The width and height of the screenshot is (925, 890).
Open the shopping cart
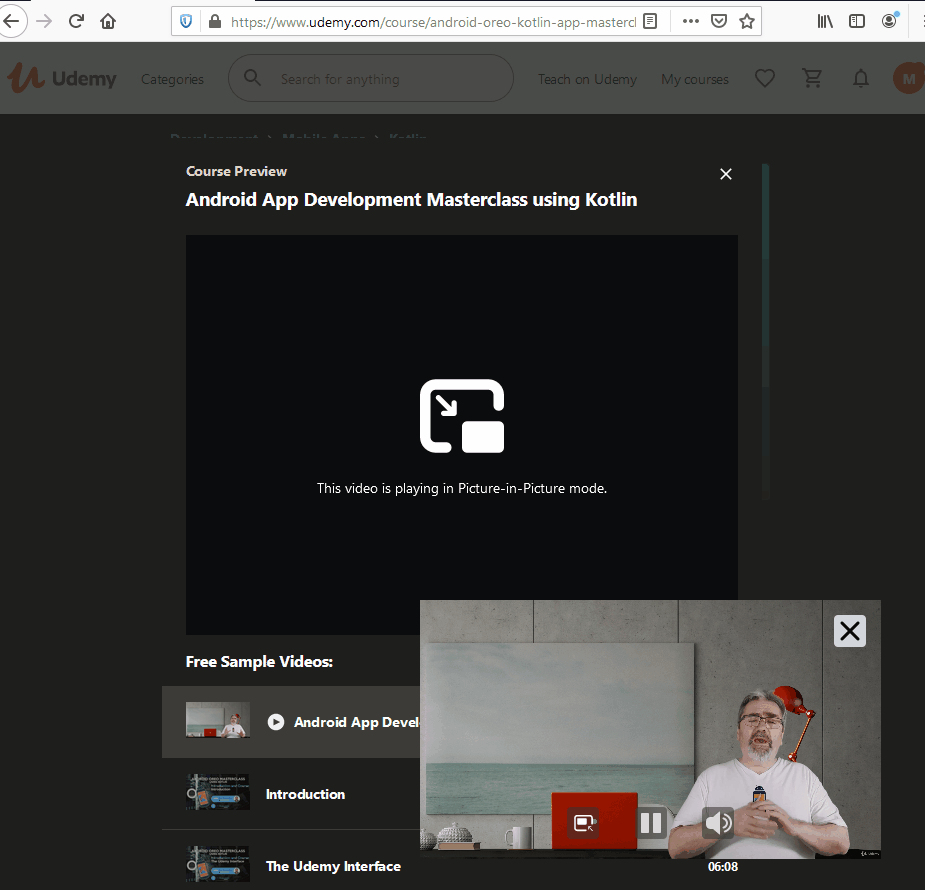point(812,78)
